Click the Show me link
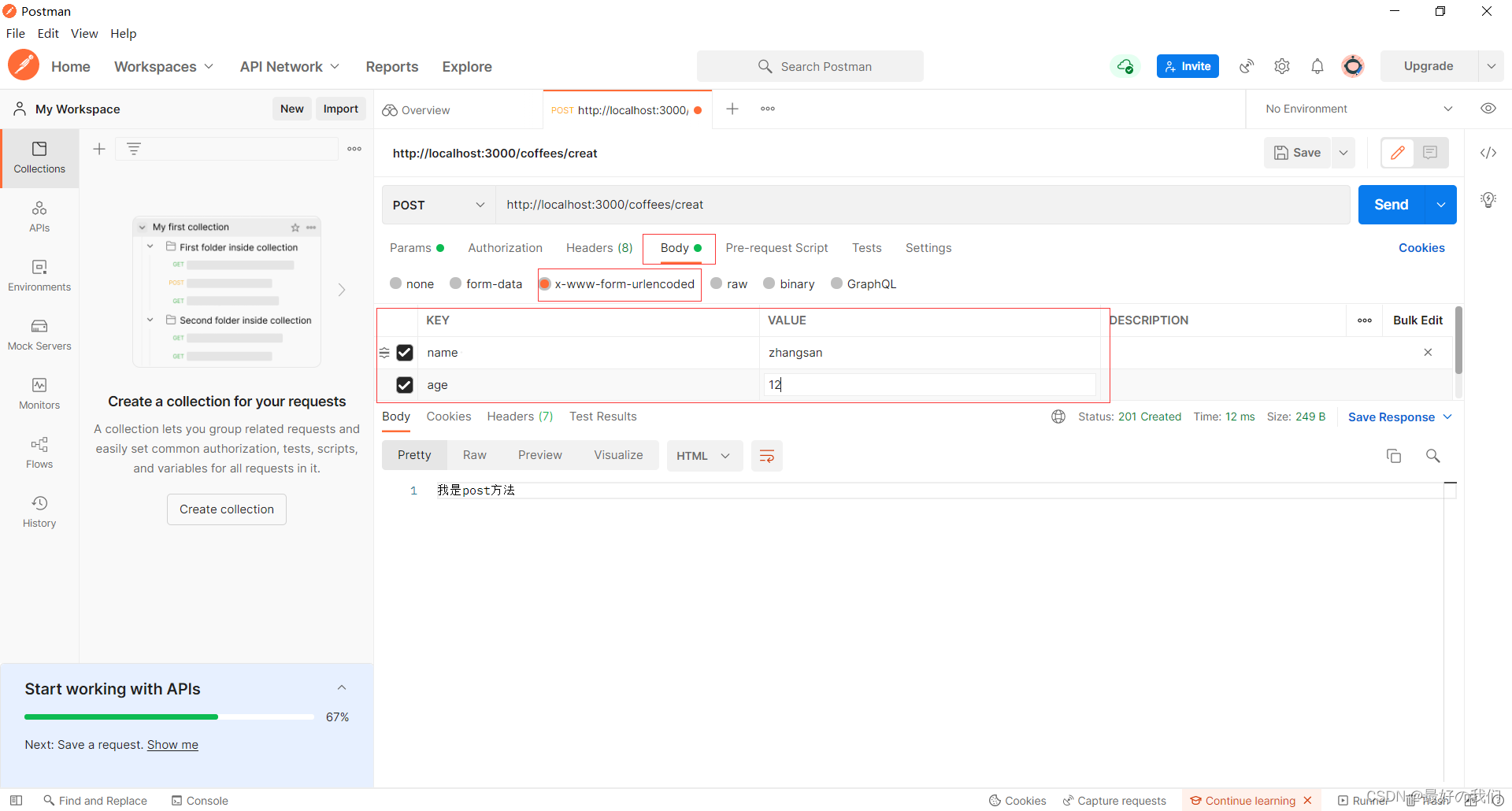 coord(172,745)
